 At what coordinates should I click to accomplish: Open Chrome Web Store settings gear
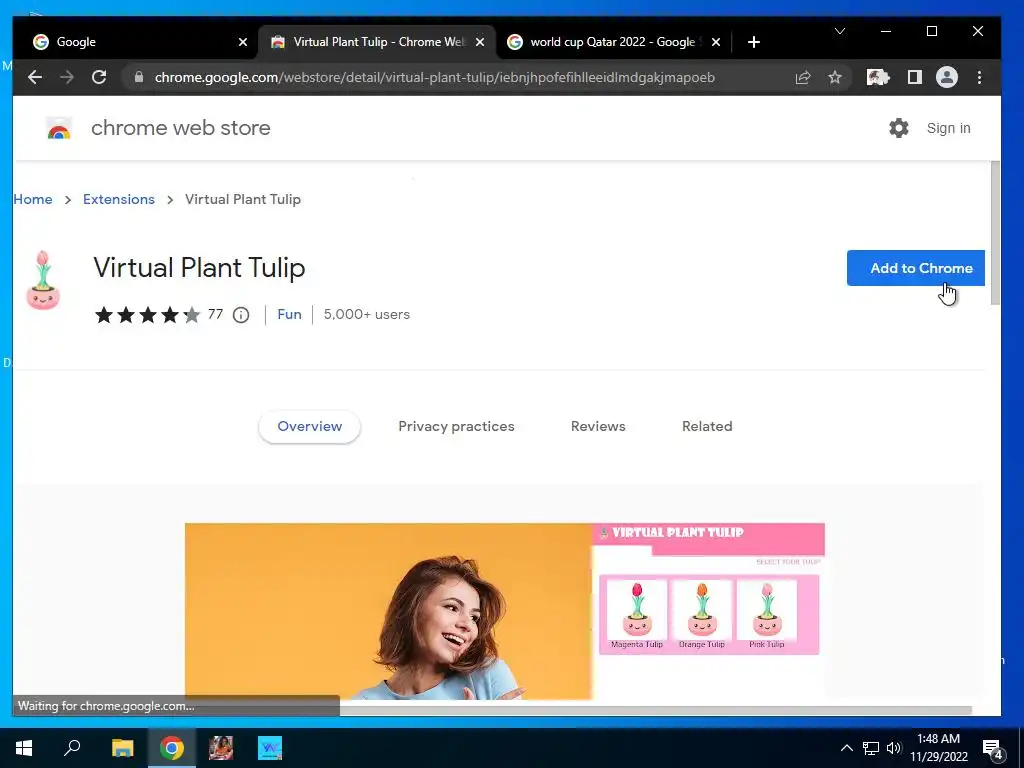899,128
